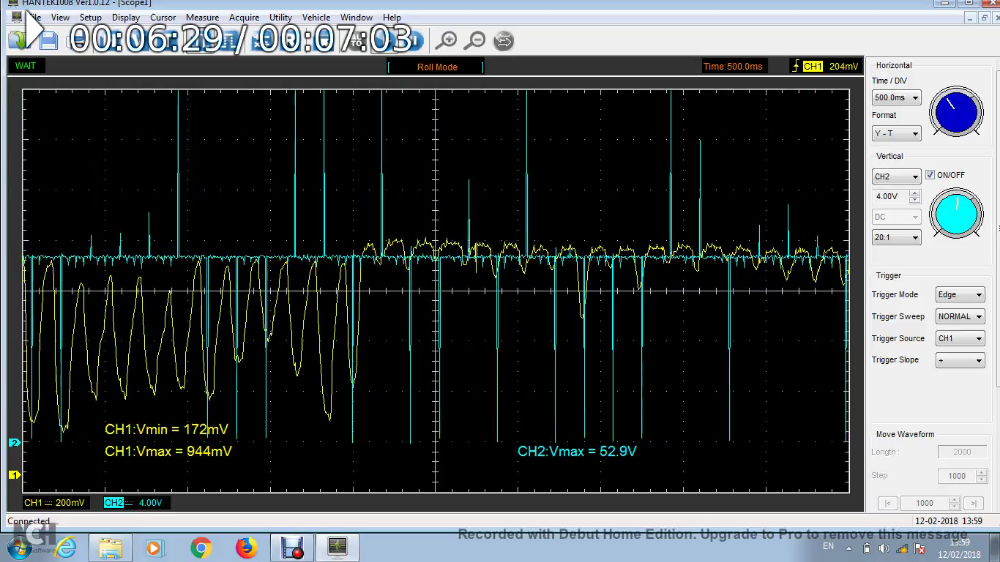1000x562 pixels.
Task: Click the zoom in magnifier icon
Action: point(447,40)
